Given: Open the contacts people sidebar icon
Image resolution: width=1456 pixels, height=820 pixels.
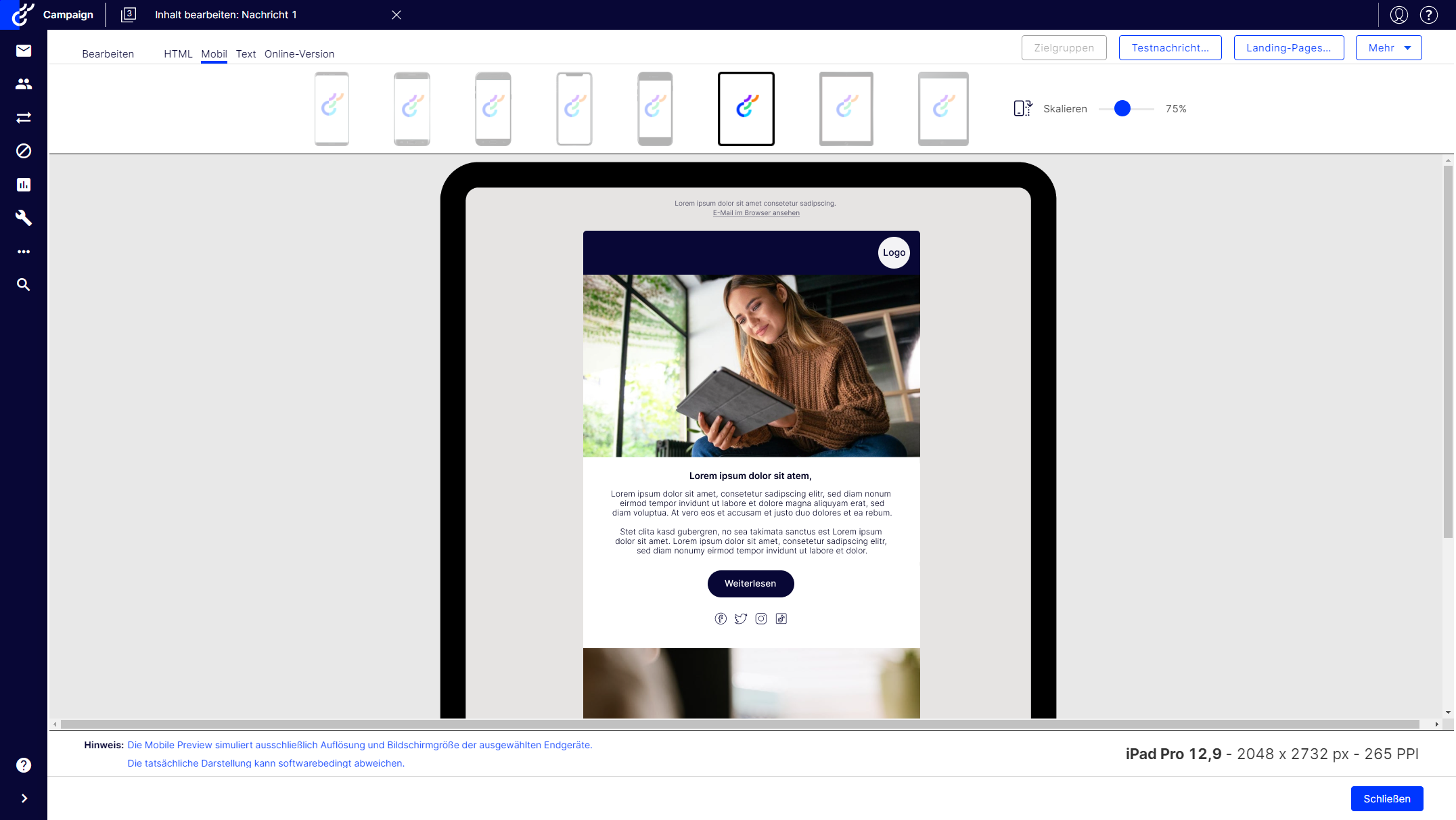Looking at the screenshot, I should [x=24, y=84].
